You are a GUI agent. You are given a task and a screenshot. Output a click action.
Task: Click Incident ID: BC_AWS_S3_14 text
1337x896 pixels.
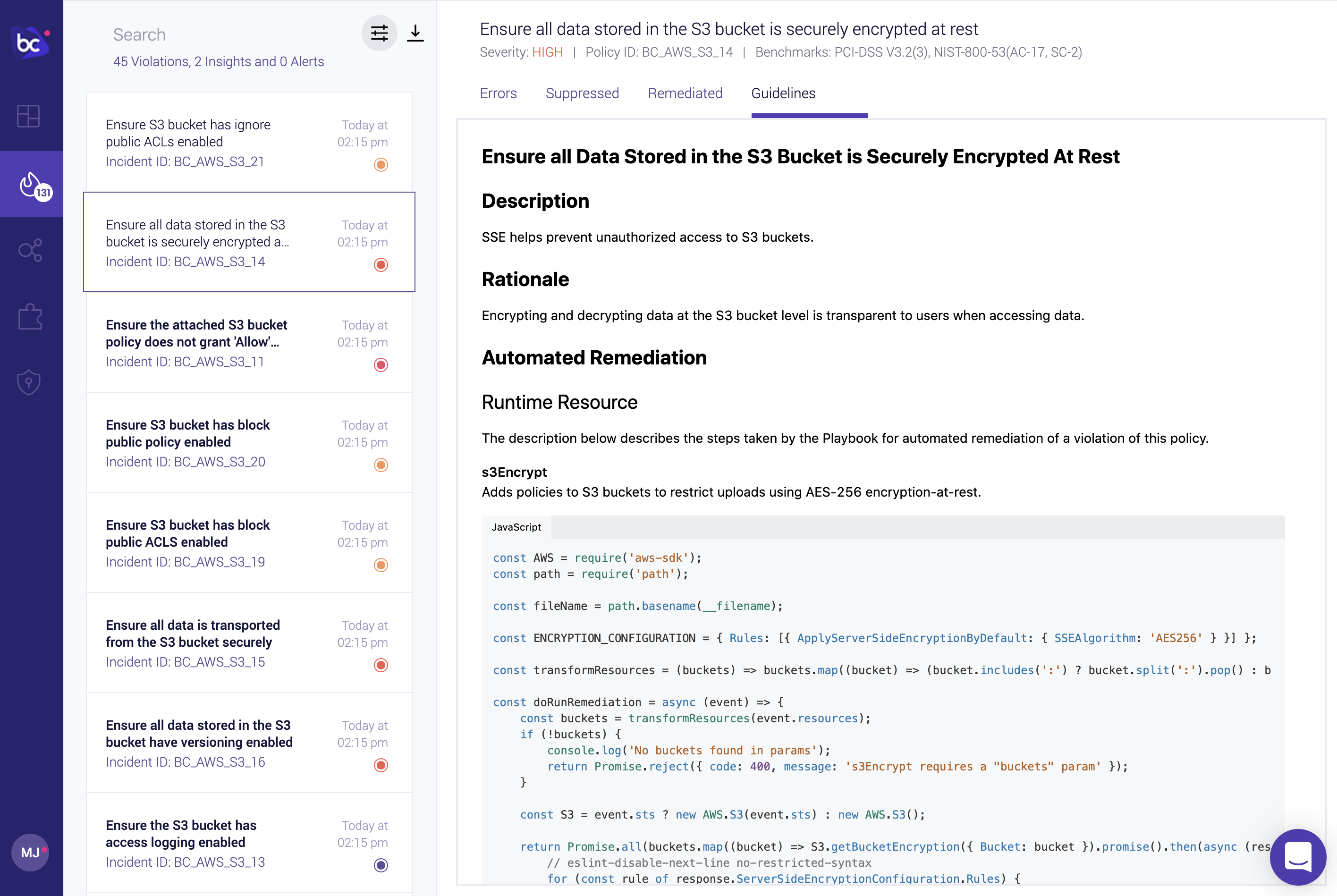[x=185, y=262]
